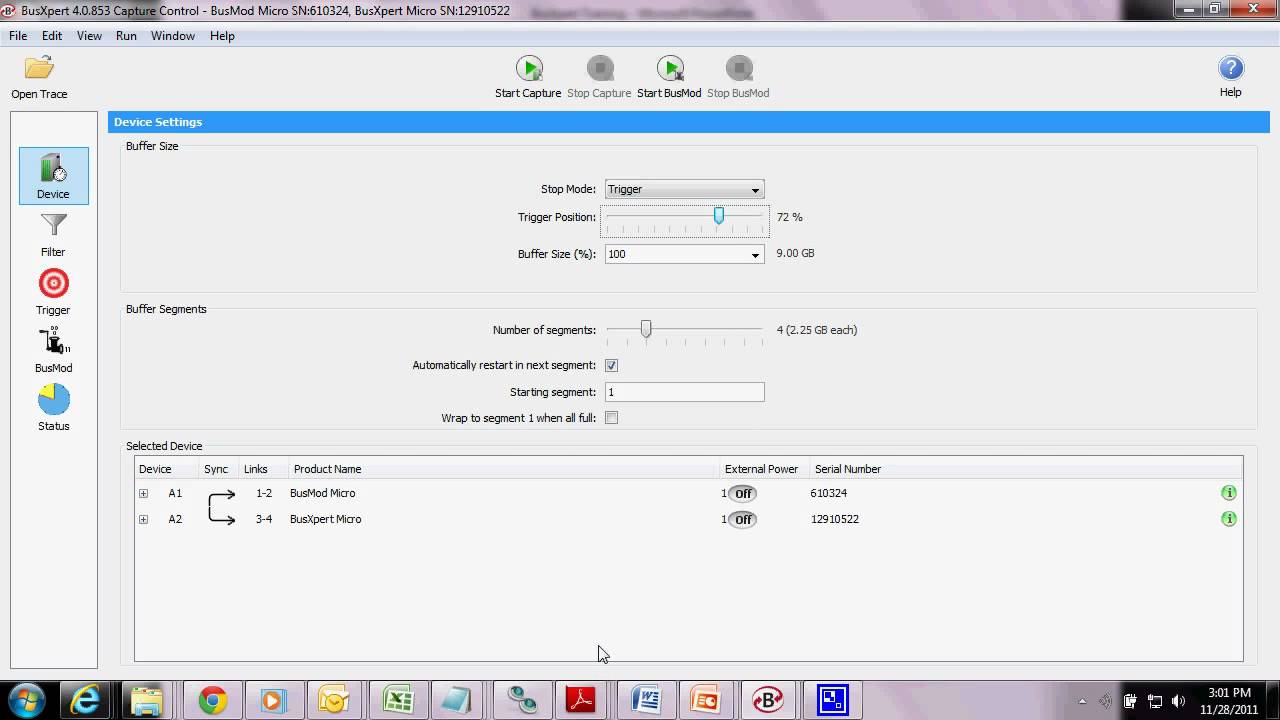Toggle External Power for BusMod Micro
The width and height of the screenshot is (1280, 720).
click(742, 493)
